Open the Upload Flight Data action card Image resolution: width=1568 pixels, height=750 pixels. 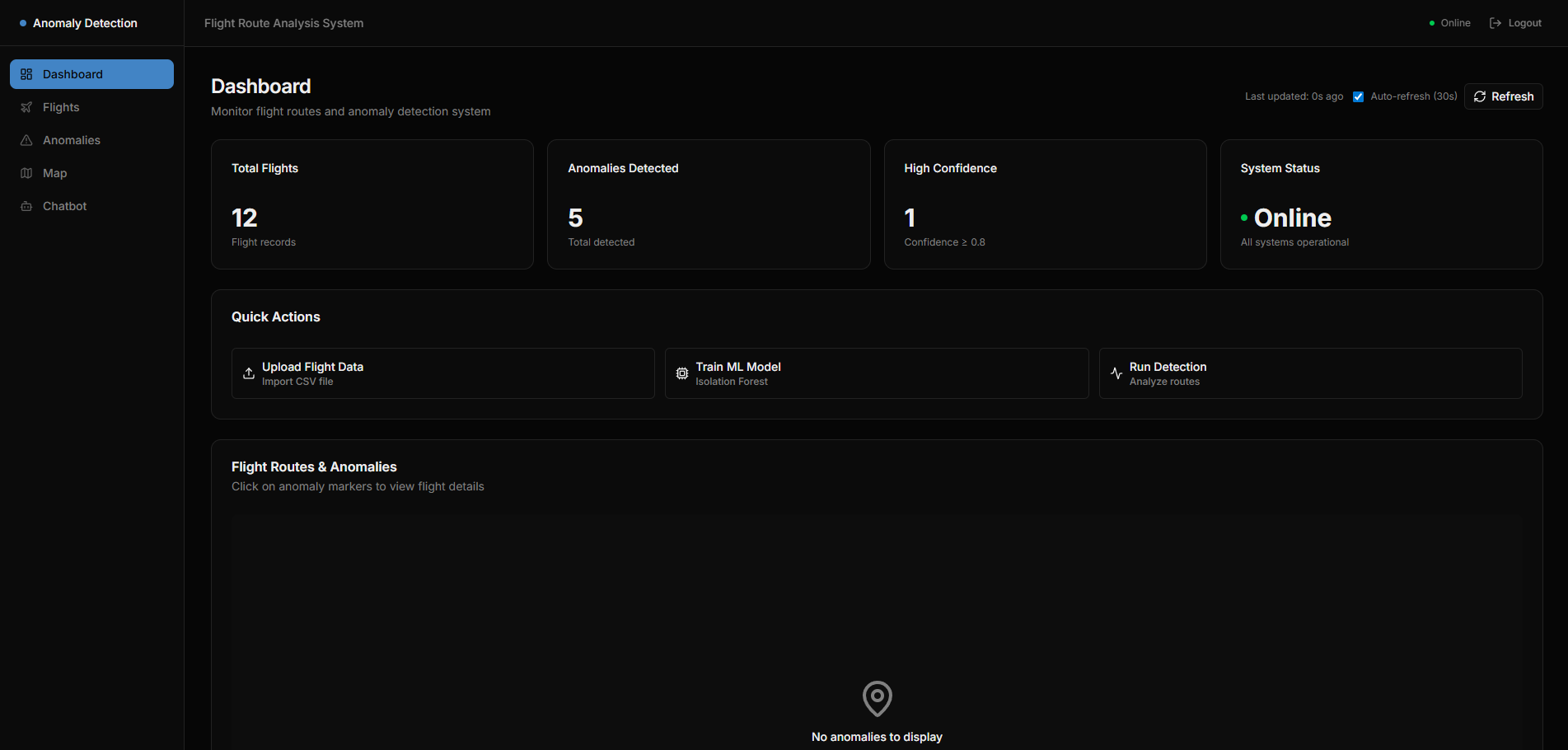coord(442,373)
